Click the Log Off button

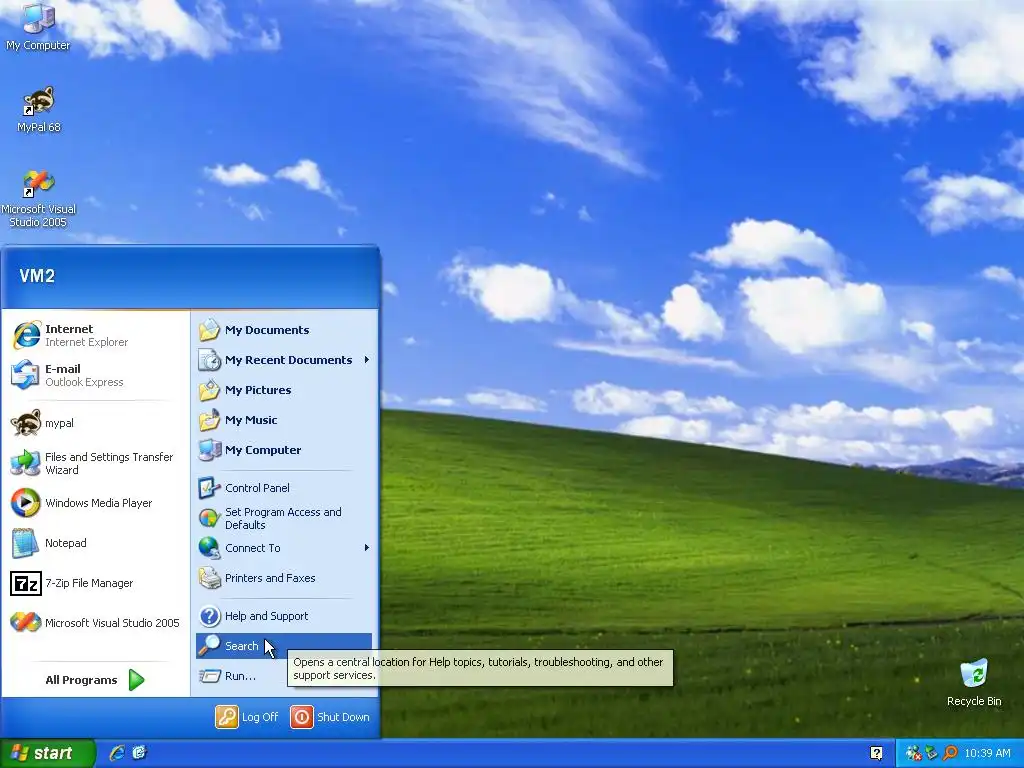248,716
